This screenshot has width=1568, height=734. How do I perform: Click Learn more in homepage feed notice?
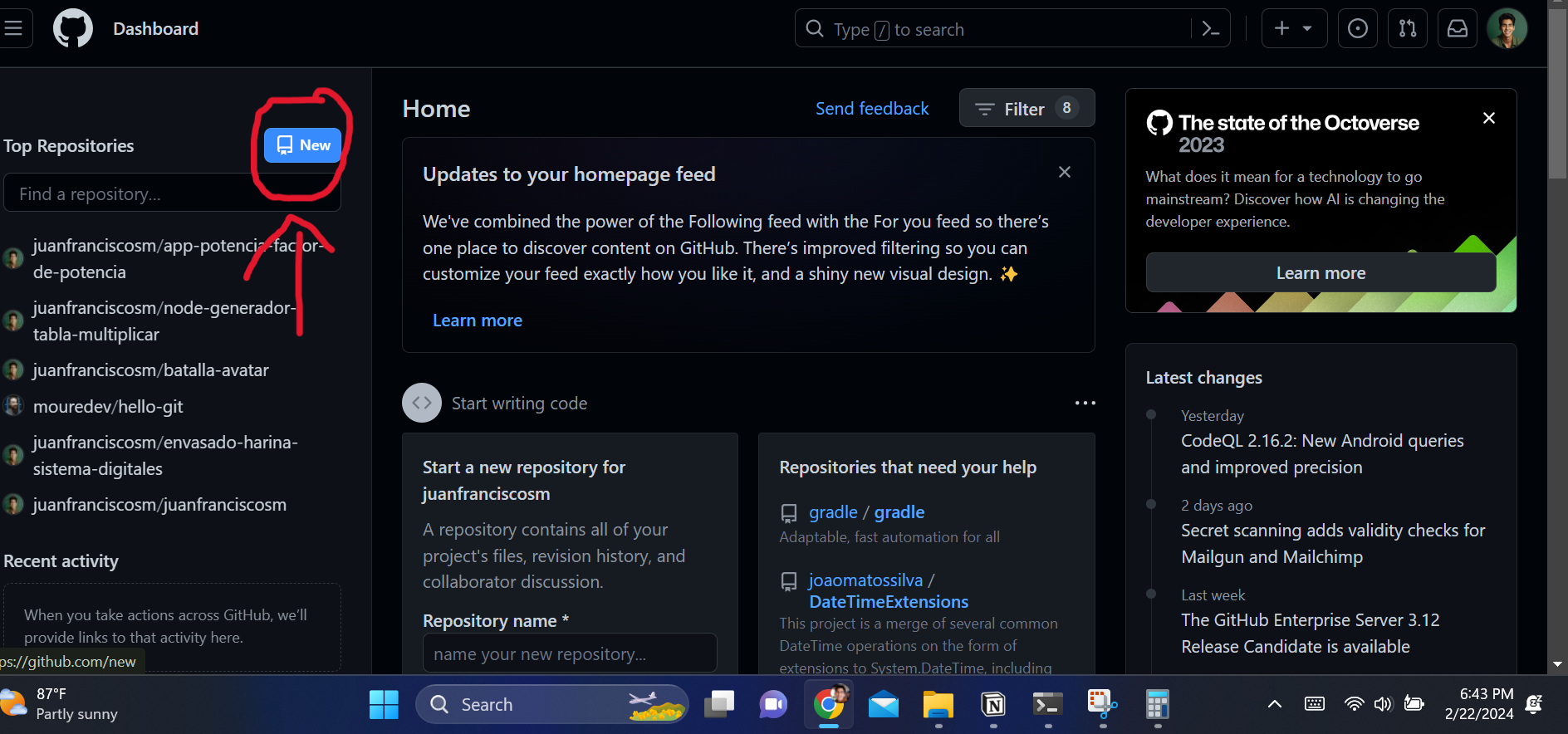point(478,321)
